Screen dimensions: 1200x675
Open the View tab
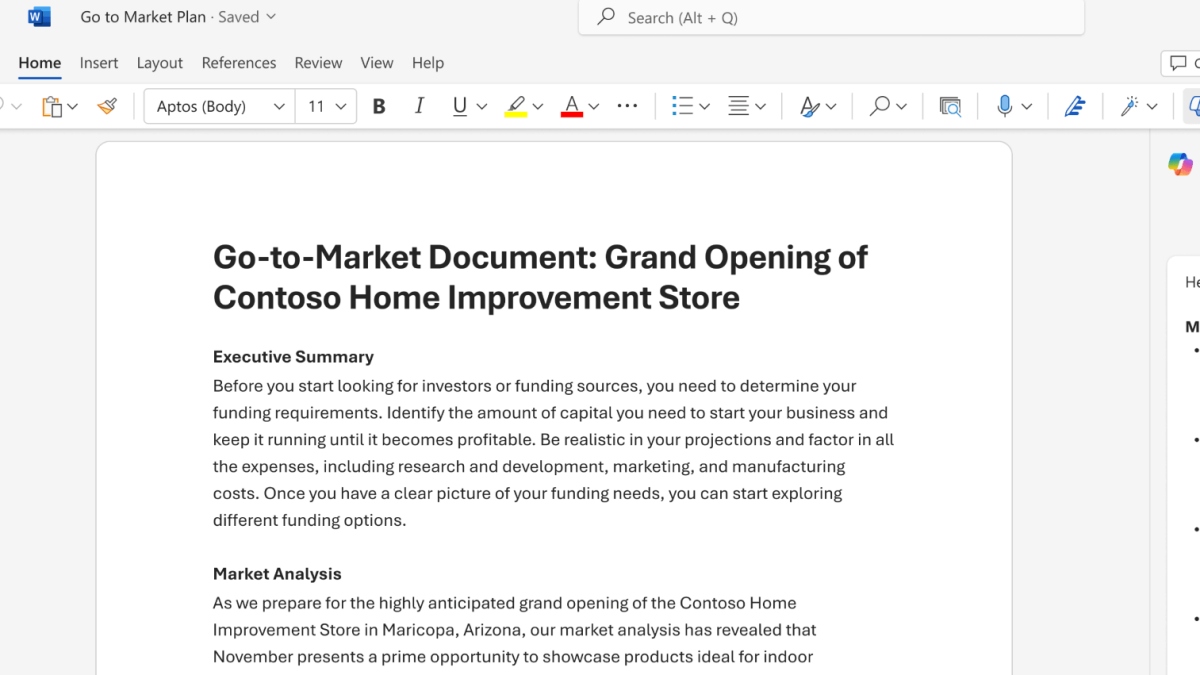click(x=377, y=63)
